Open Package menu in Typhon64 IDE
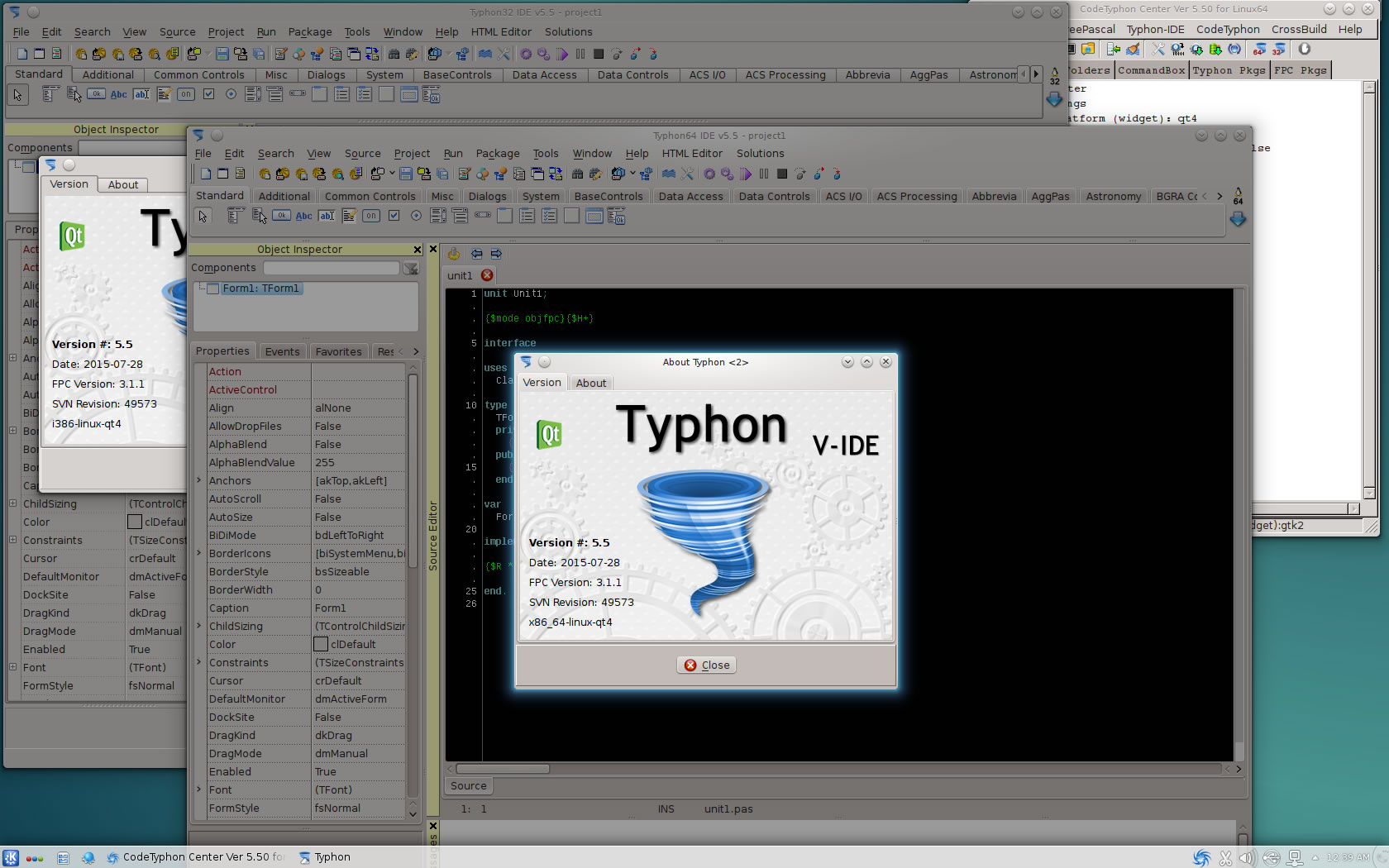The image size is (1389, 868). pos(498,154)
